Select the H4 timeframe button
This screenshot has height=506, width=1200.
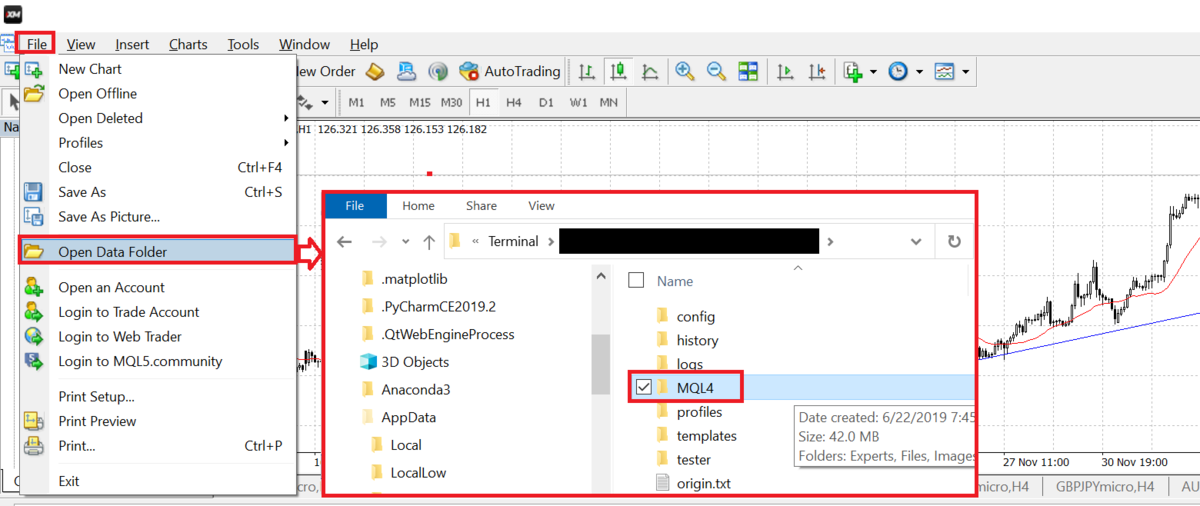pyautogui.click(x=514, y=102)
